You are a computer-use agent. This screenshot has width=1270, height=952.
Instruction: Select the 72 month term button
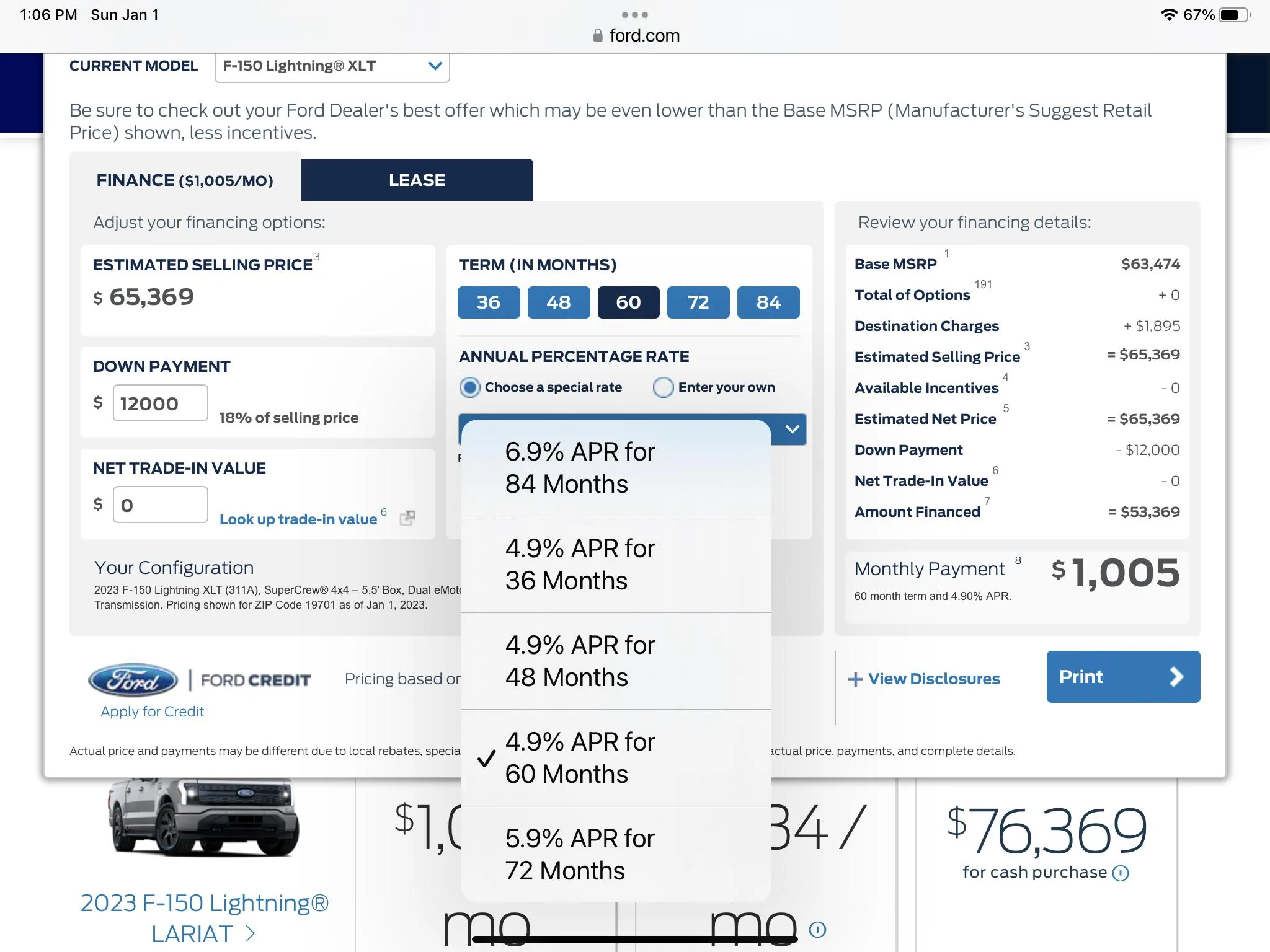click(x=698, y=302)
